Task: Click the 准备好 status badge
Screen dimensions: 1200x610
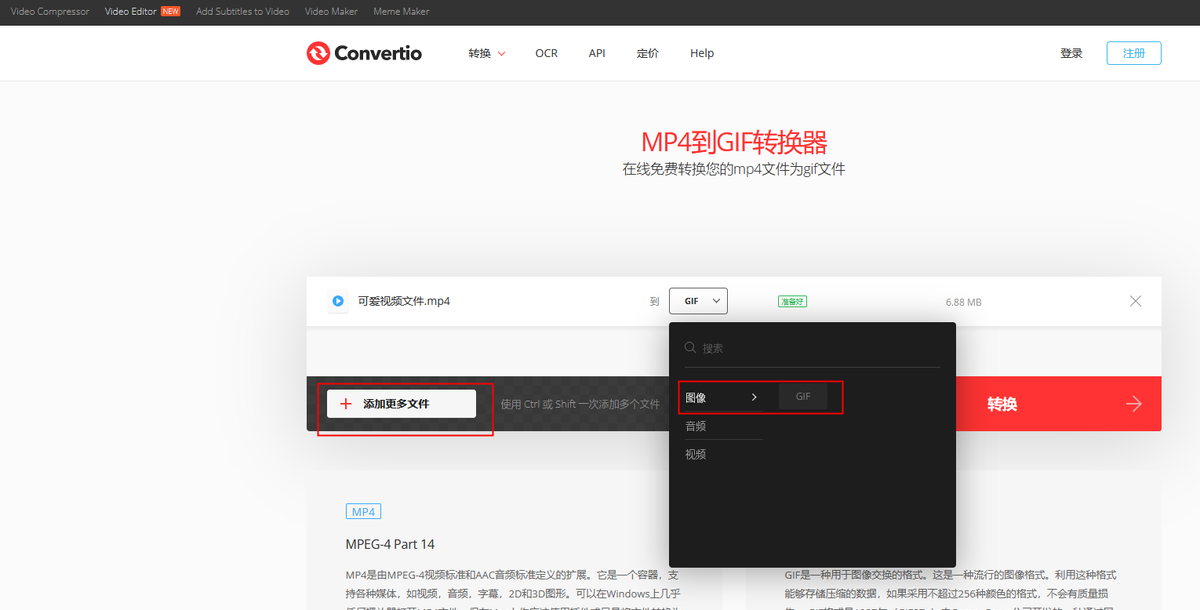Action: click(x=792, y=301)
